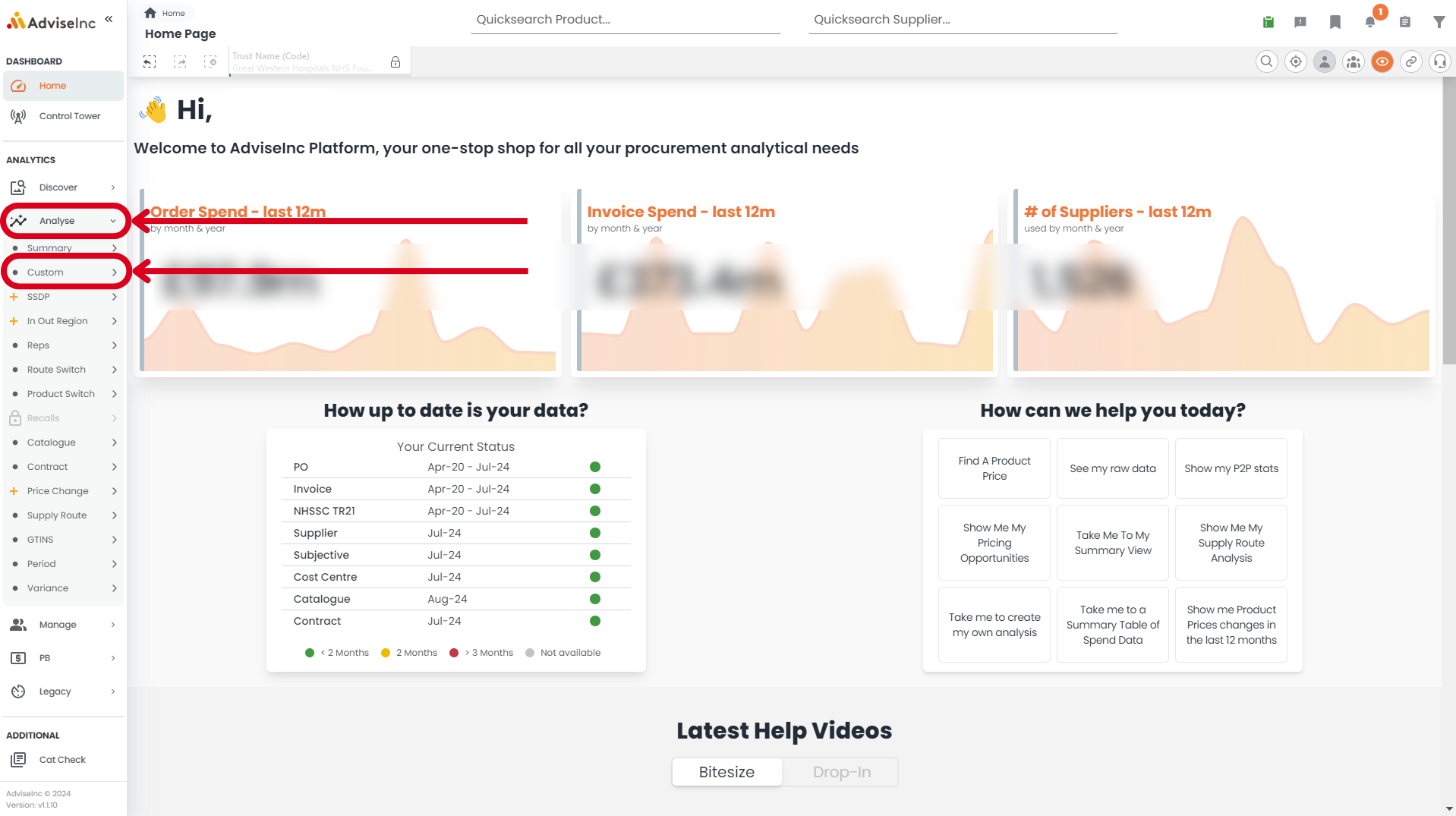
Task: Select the Bitesize videos tab
Action: click(x=726, y=772)
